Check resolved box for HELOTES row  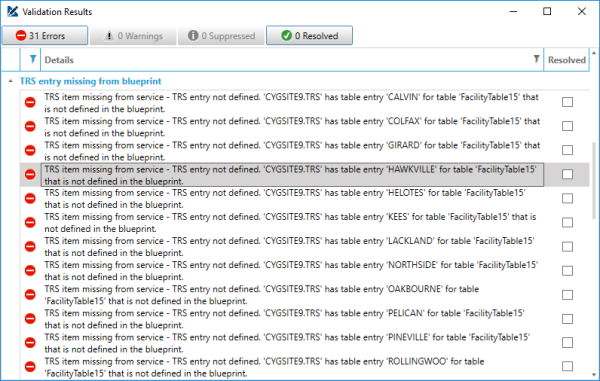tap(567, 199)
